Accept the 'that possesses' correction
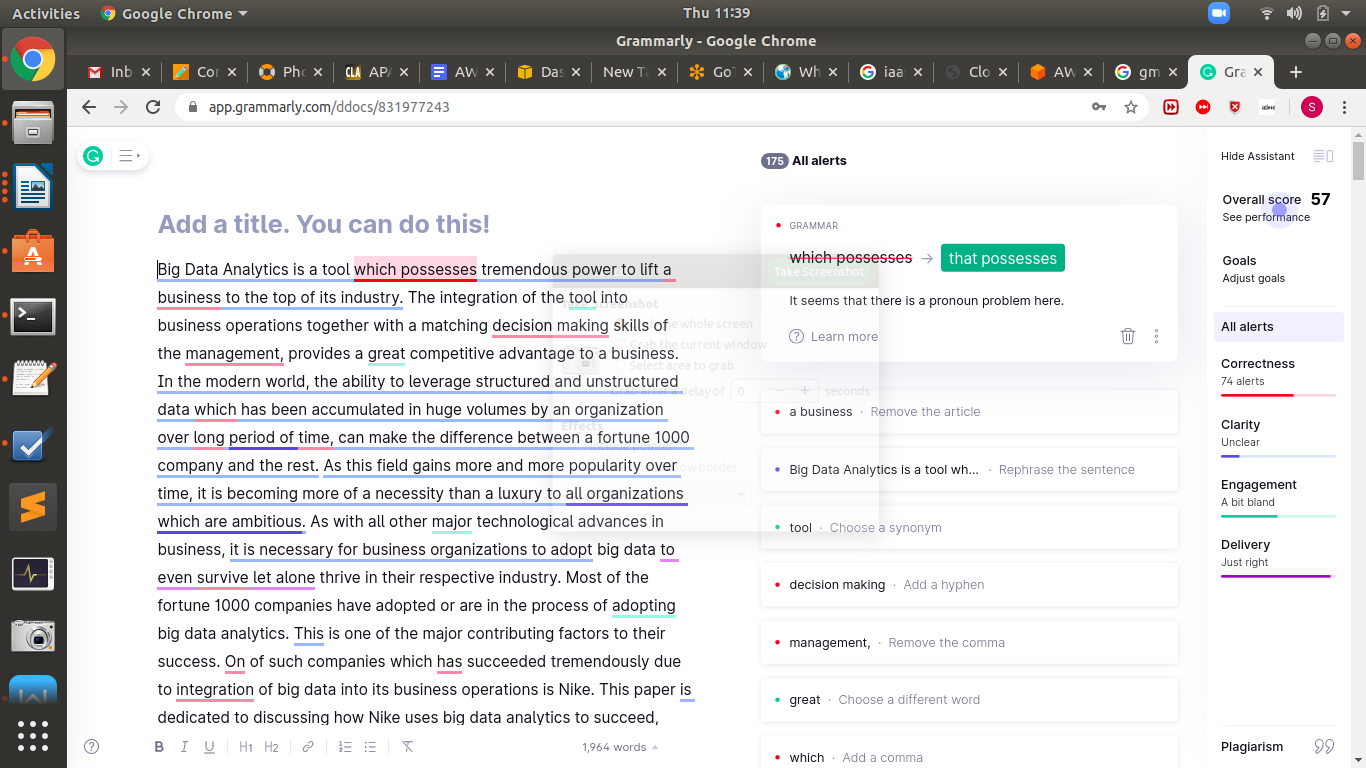Image resolution: width=1366 pixels, height=768 pixels. pos(1002,258)
